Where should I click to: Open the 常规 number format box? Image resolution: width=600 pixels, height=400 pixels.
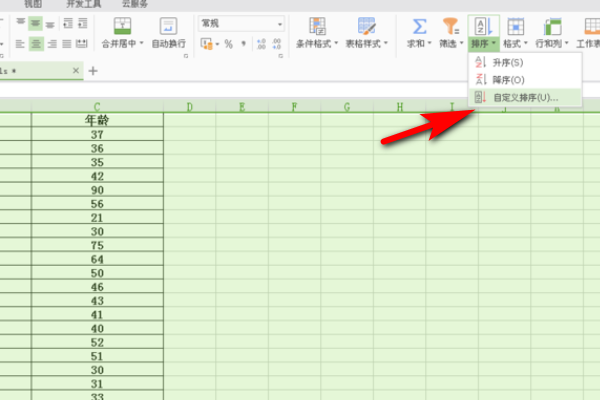pyautogui.click(x=241, y=24)
